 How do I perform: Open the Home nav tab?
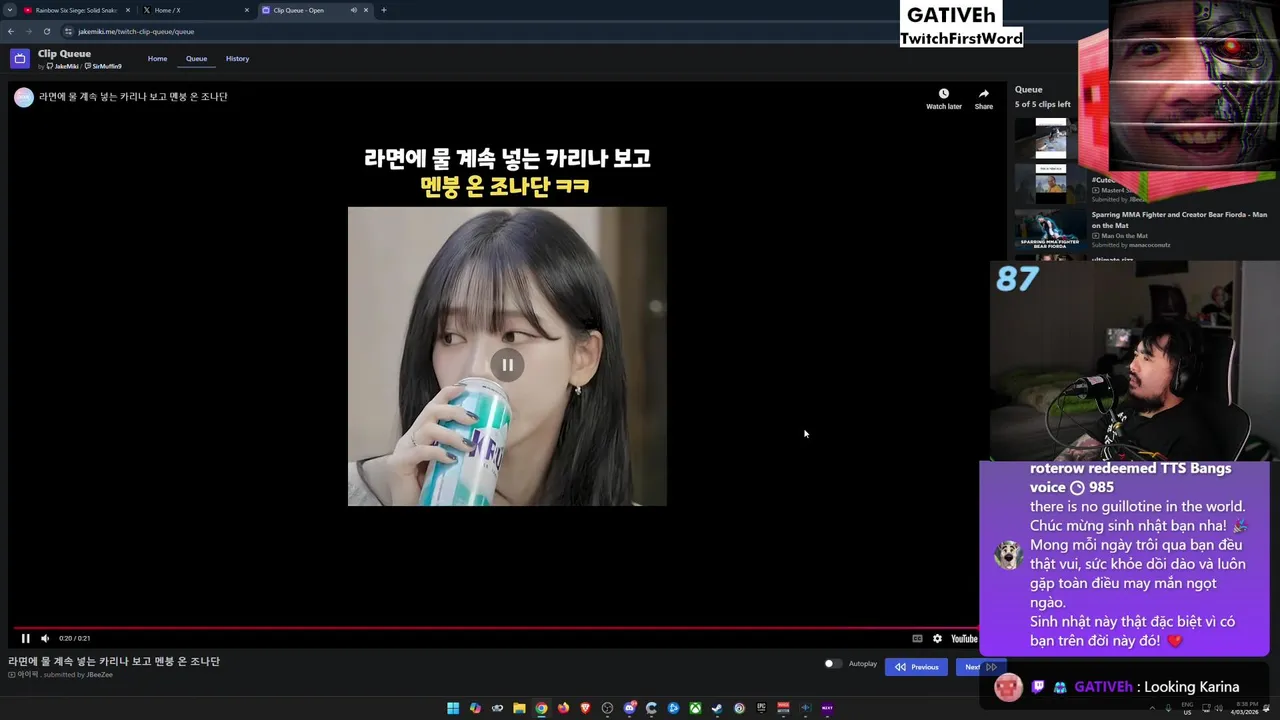coord(157,58)
